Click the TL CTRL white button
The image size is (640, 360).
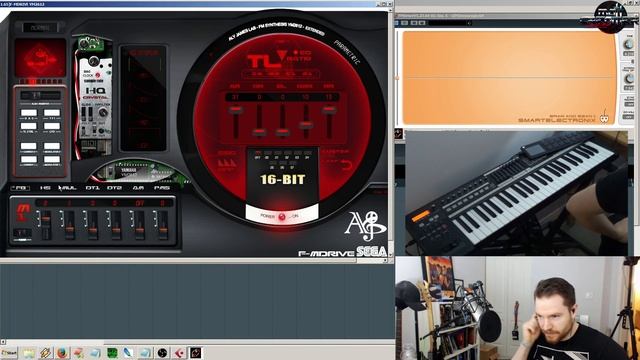pos(29,126)
